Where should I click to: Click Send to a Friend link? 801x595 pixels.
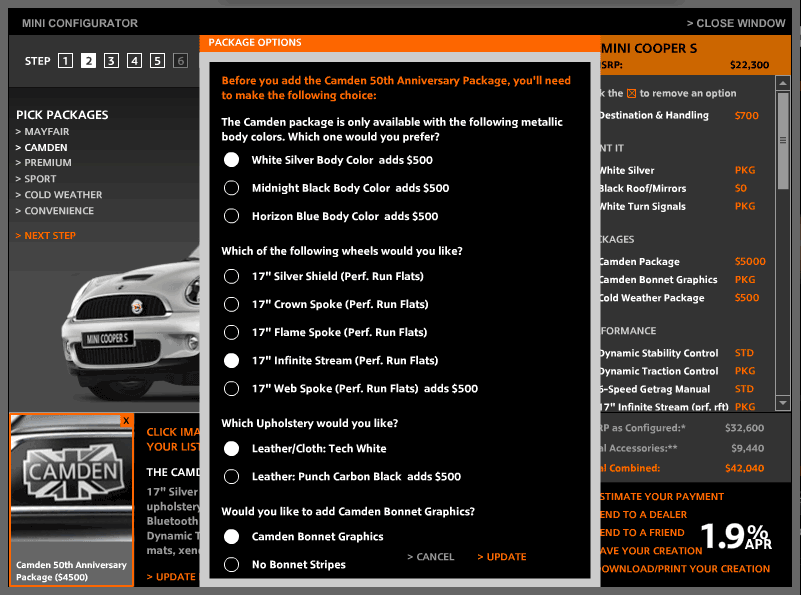643,532
